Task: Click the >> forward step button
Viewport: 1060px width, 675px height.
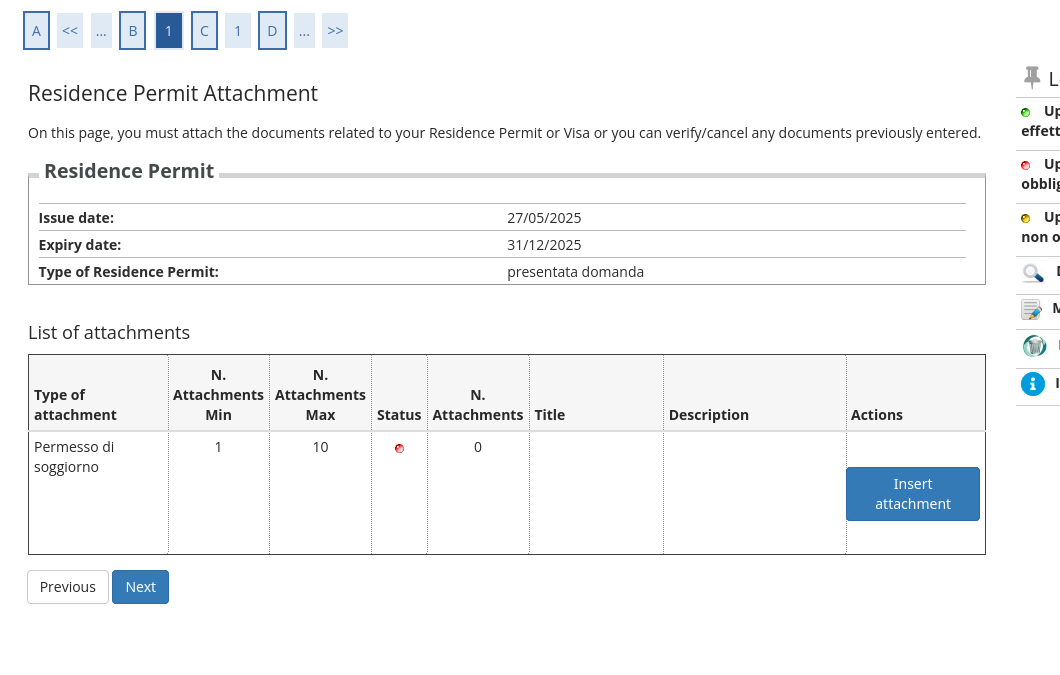Action: click(335, 31)
